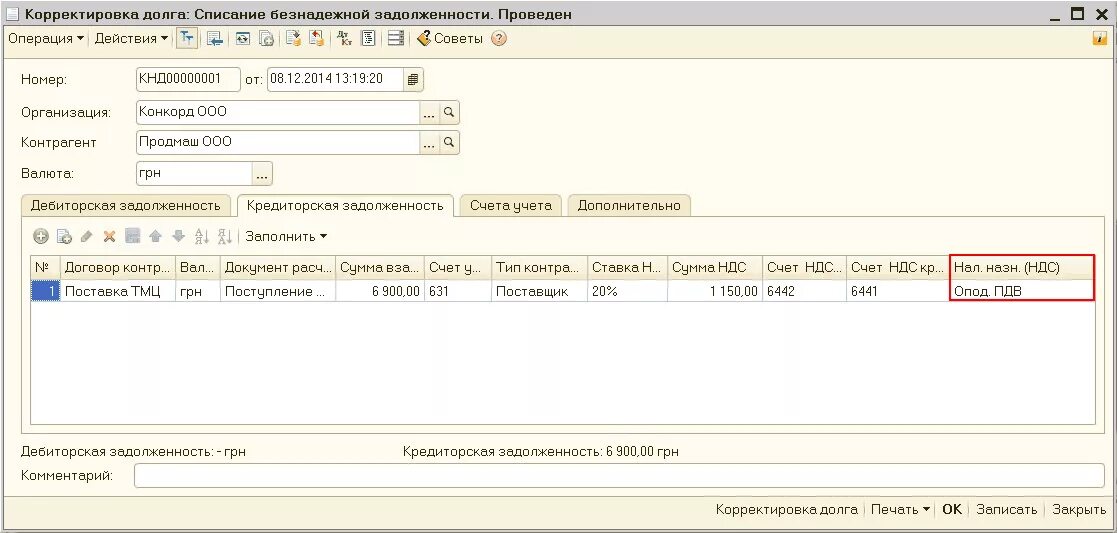Open Валюта selection ellipsis button

pos(262,173)
